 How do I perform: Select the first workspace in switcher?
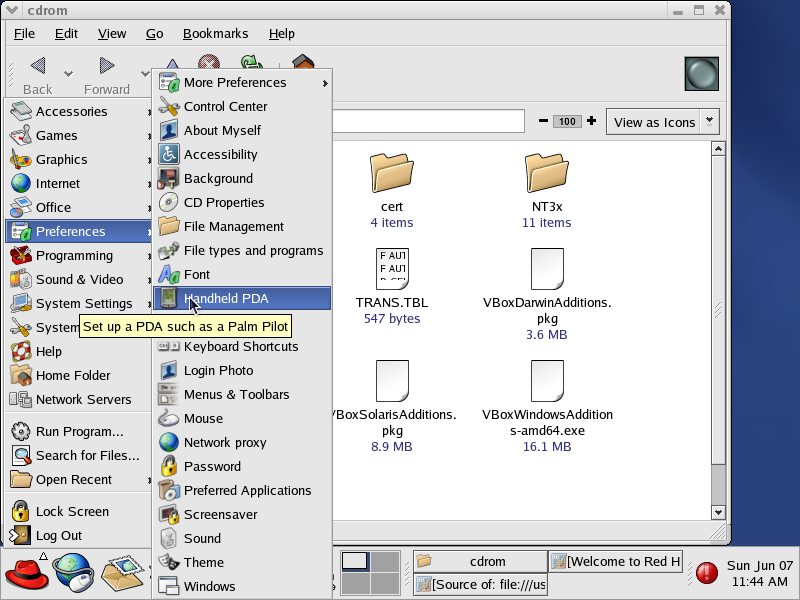point(356,561)
